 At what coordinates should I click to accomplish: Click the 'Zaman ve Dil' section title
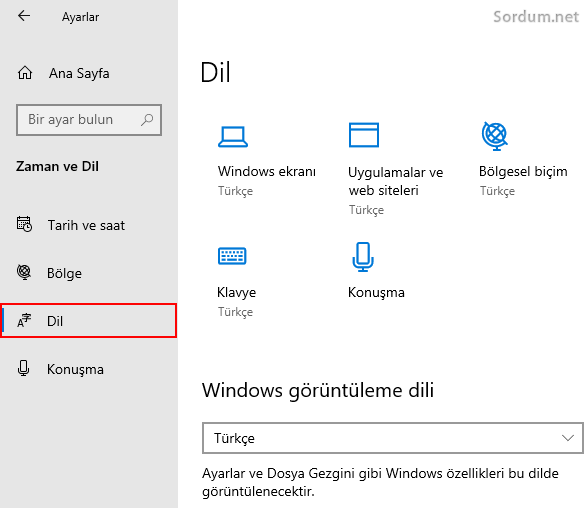pyautogui.click(x=57, y=166)
